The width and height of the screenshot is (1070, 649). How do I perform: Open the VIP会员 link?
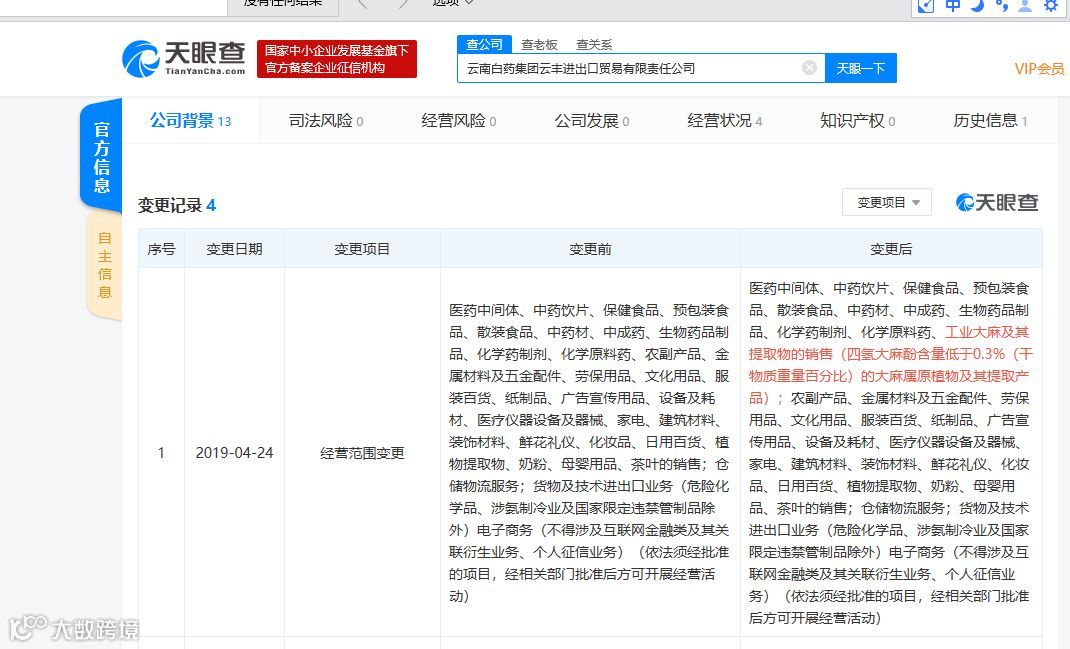1039,69
